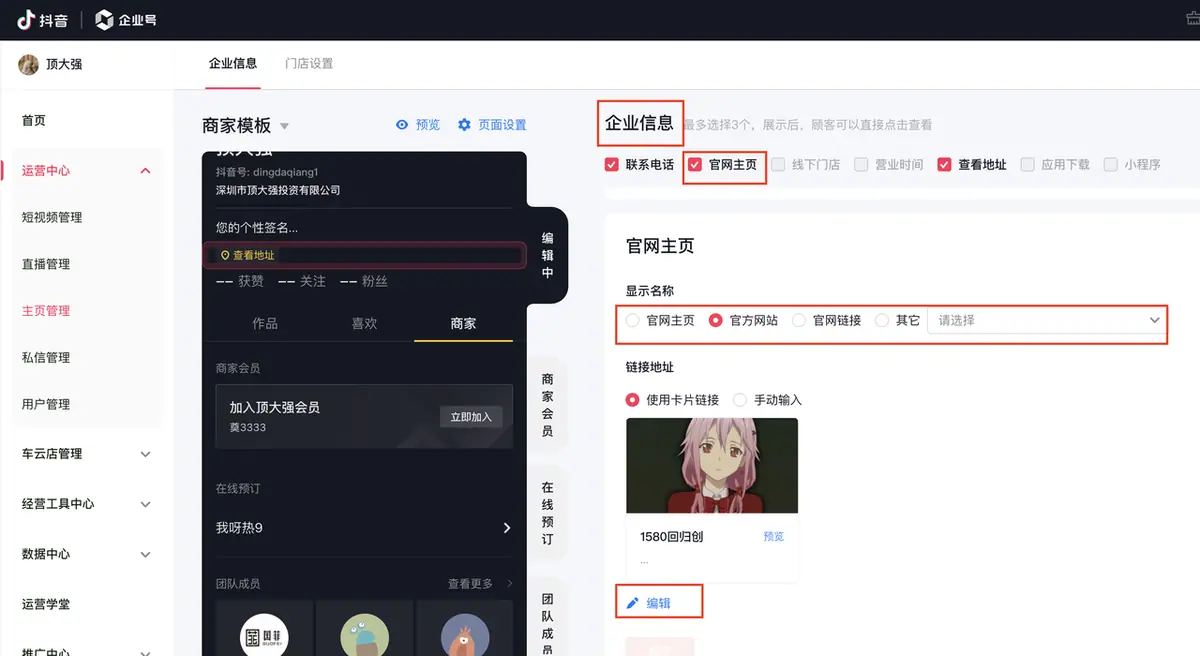
Task: Select the second team member avatar
Action: coord(364,637)
